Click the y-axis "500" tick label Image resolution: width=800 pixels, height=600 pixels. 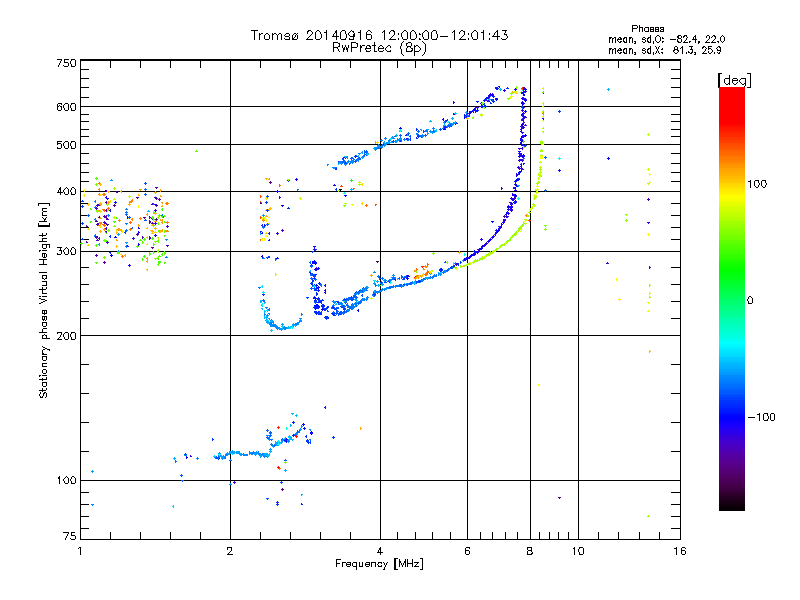(66, 145)
